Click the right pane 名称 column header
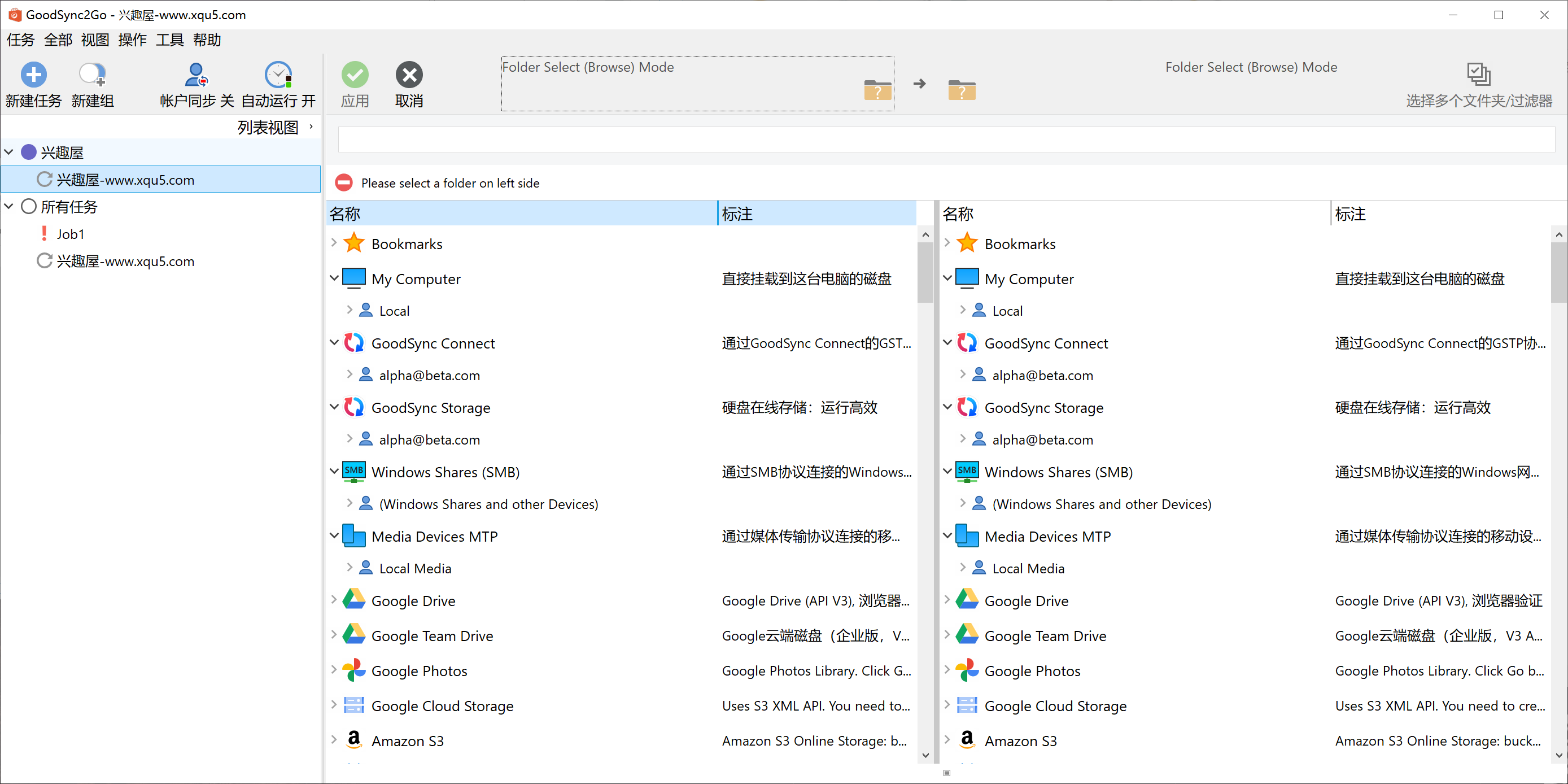 [1135, 213]
